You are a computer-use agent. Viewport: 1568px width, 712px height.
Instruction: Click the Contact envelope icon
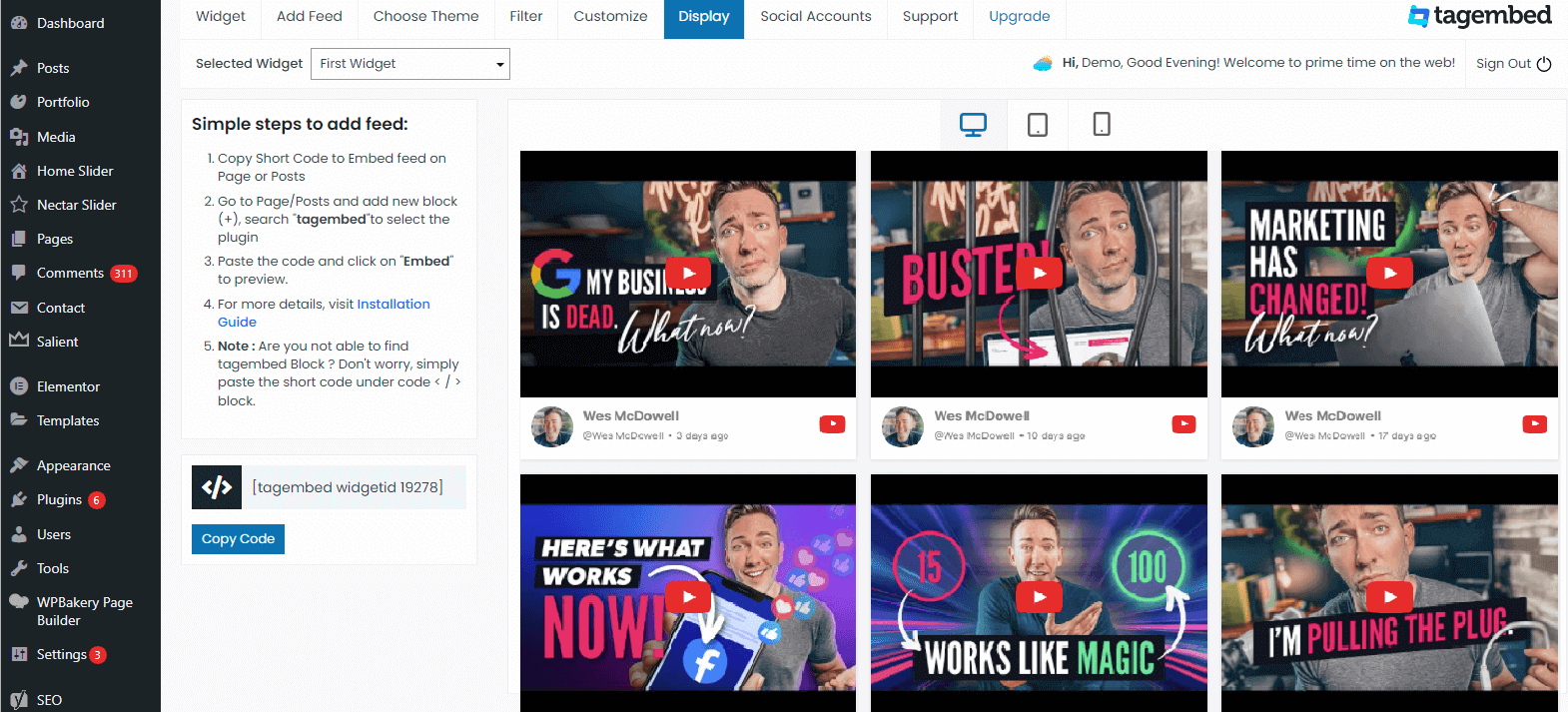(x=19, y=308)
